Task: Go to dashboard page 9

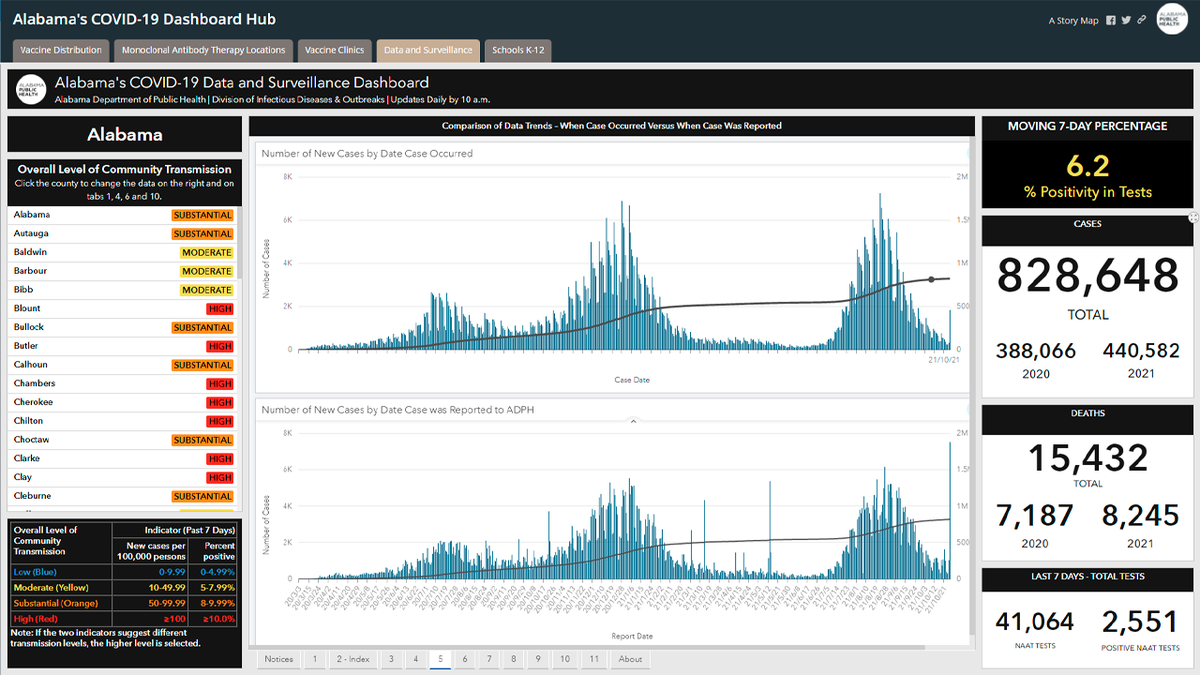Action: pos(538,659)
